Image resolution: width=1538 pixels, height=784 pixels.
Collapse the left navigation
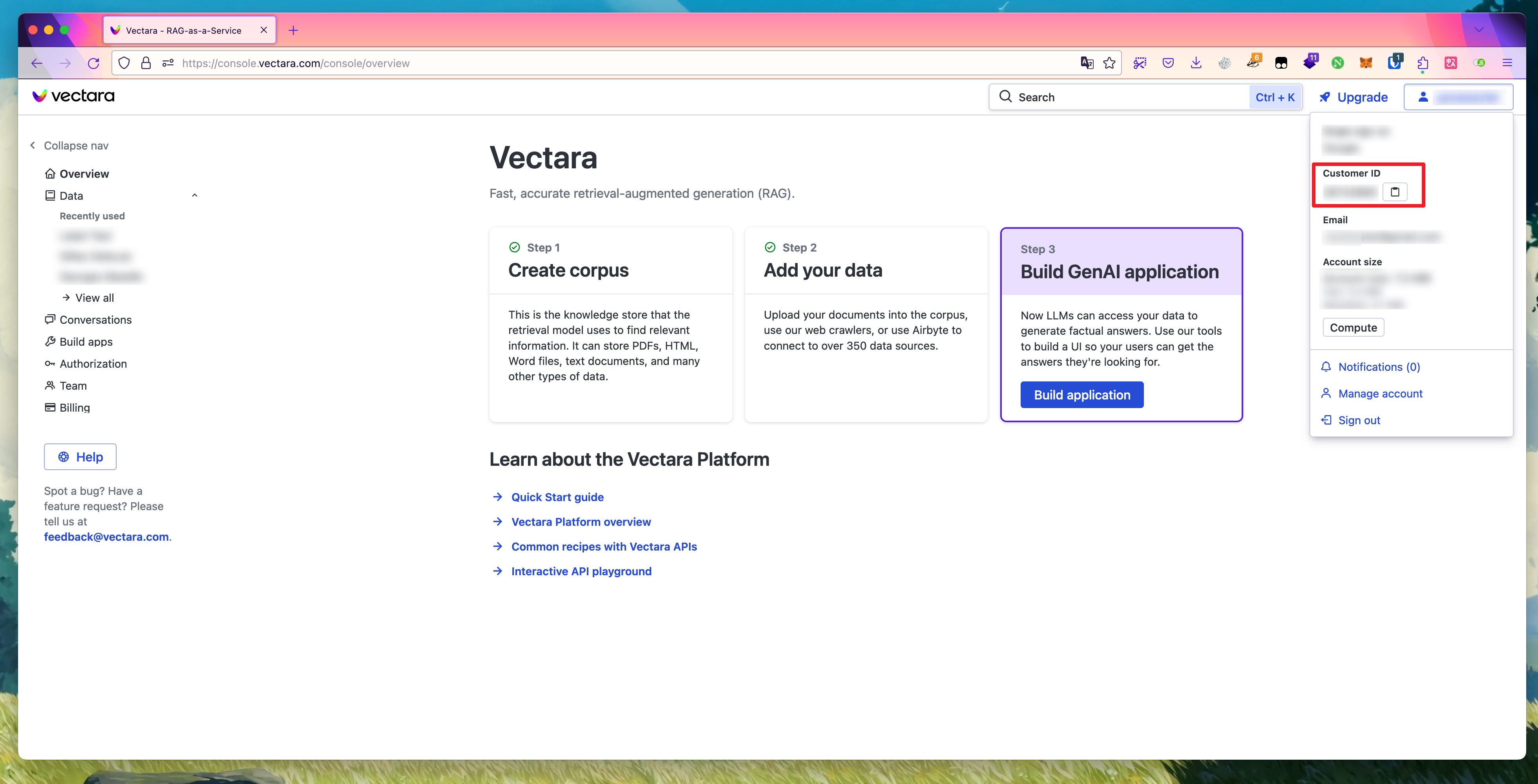click(69, 146)
